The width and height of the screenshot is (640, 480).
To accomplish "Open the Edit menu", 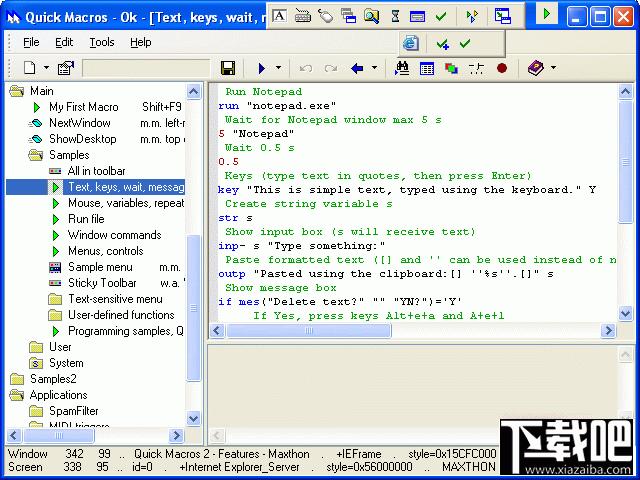I will coord(64,42).
